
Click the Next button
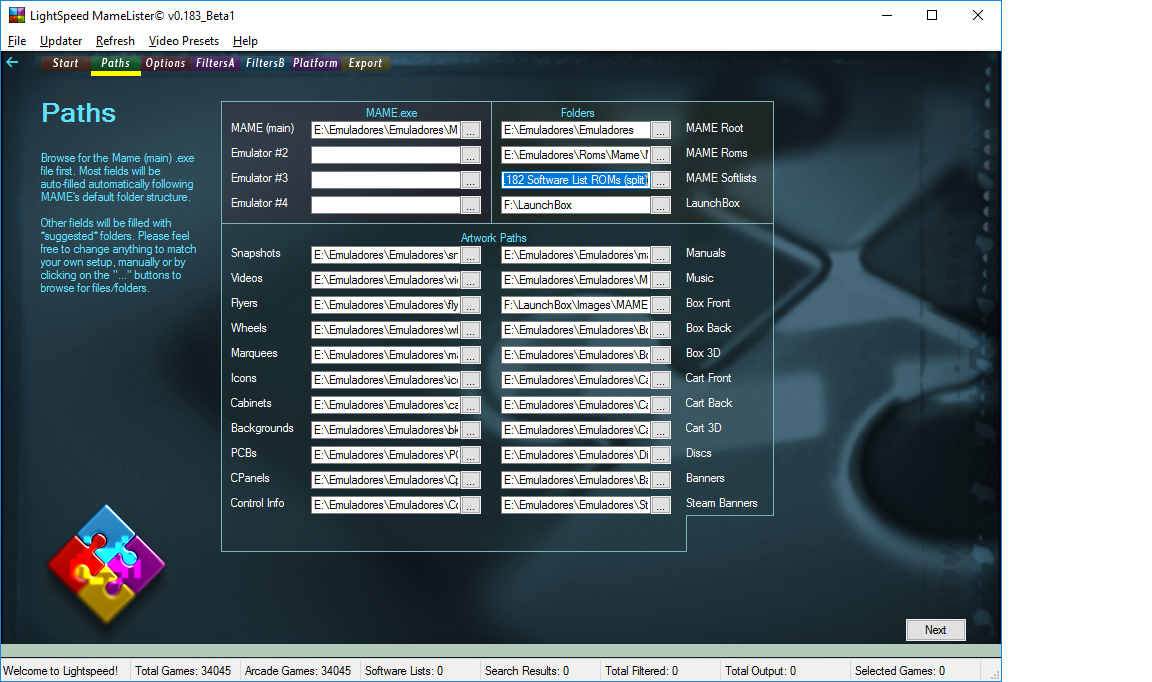935,630
